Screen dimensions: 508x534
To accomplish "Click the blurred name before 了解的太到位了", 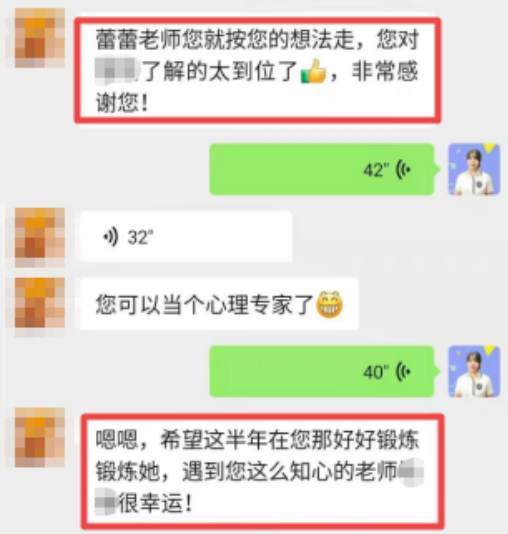I will click(117, 72).
